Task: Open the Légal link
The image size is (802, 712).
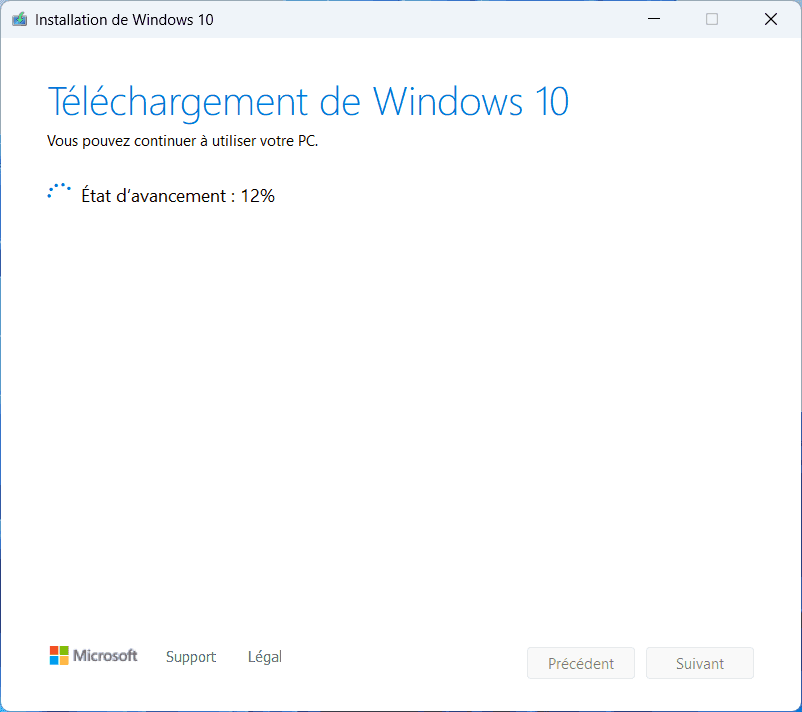Action: point(264,657)
